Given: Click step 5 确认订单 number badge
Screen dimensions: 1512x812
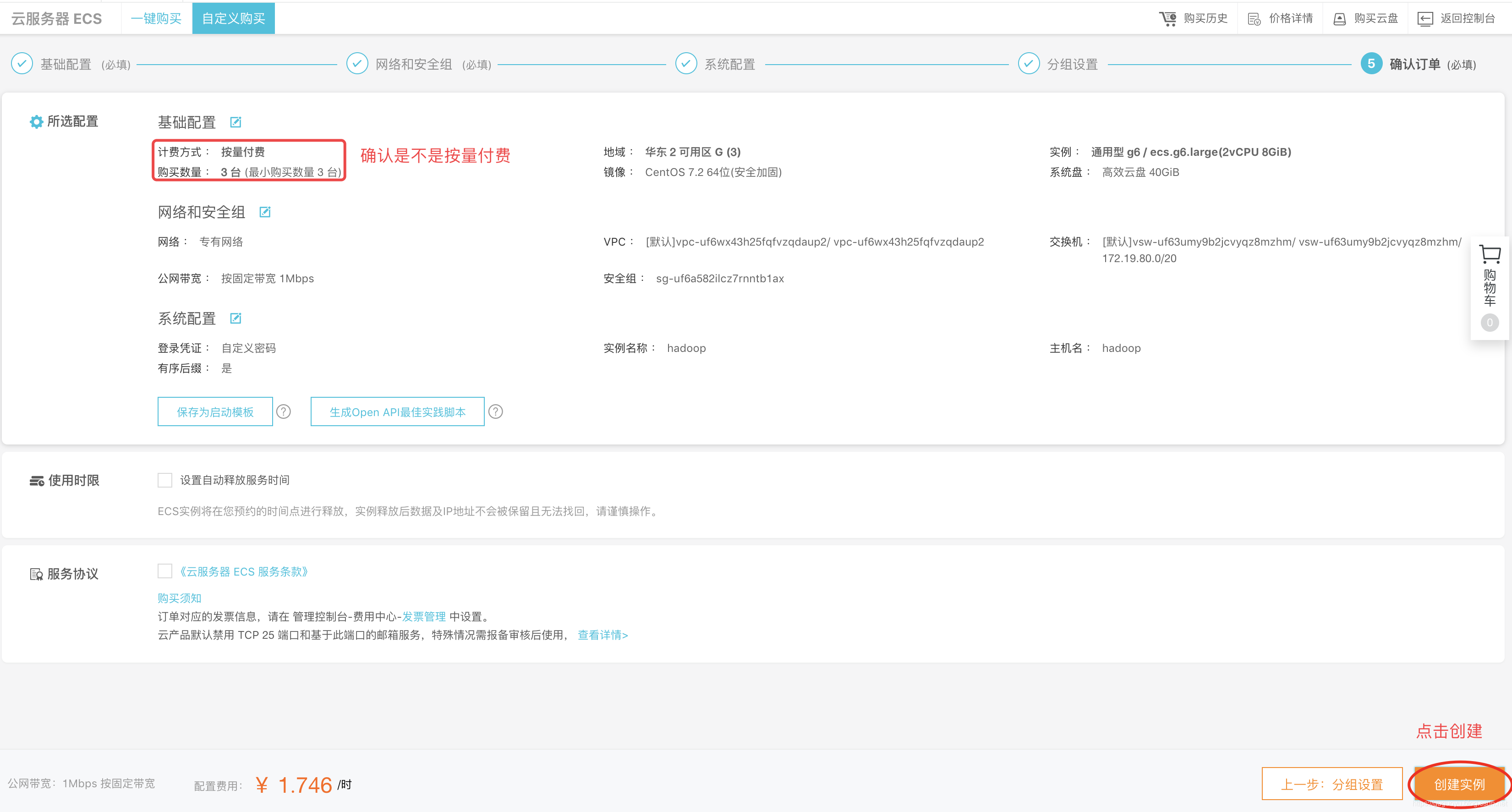Looking at the screenshot, I should pos(1371,63).
